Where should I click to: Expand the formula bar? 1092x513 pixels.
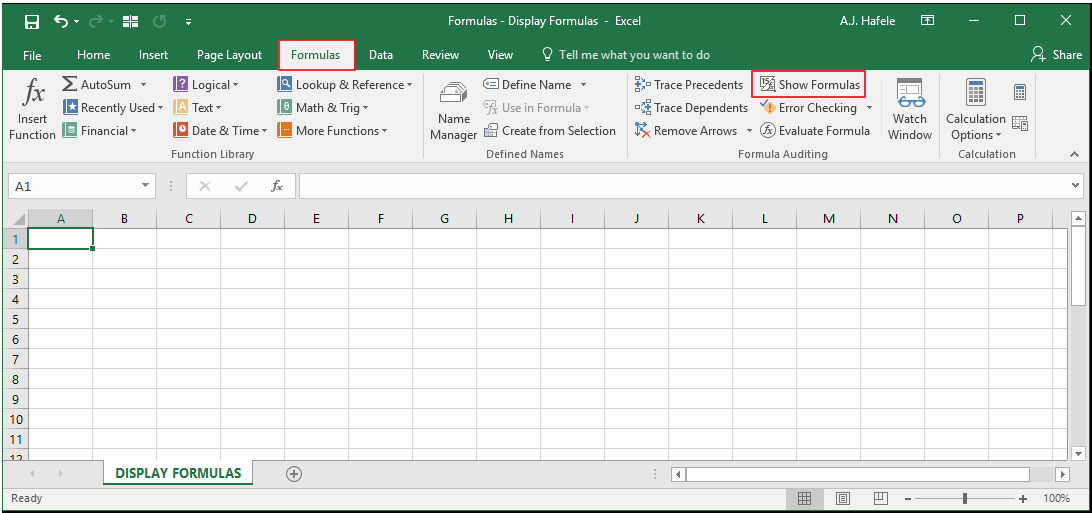coord(1077,186)
